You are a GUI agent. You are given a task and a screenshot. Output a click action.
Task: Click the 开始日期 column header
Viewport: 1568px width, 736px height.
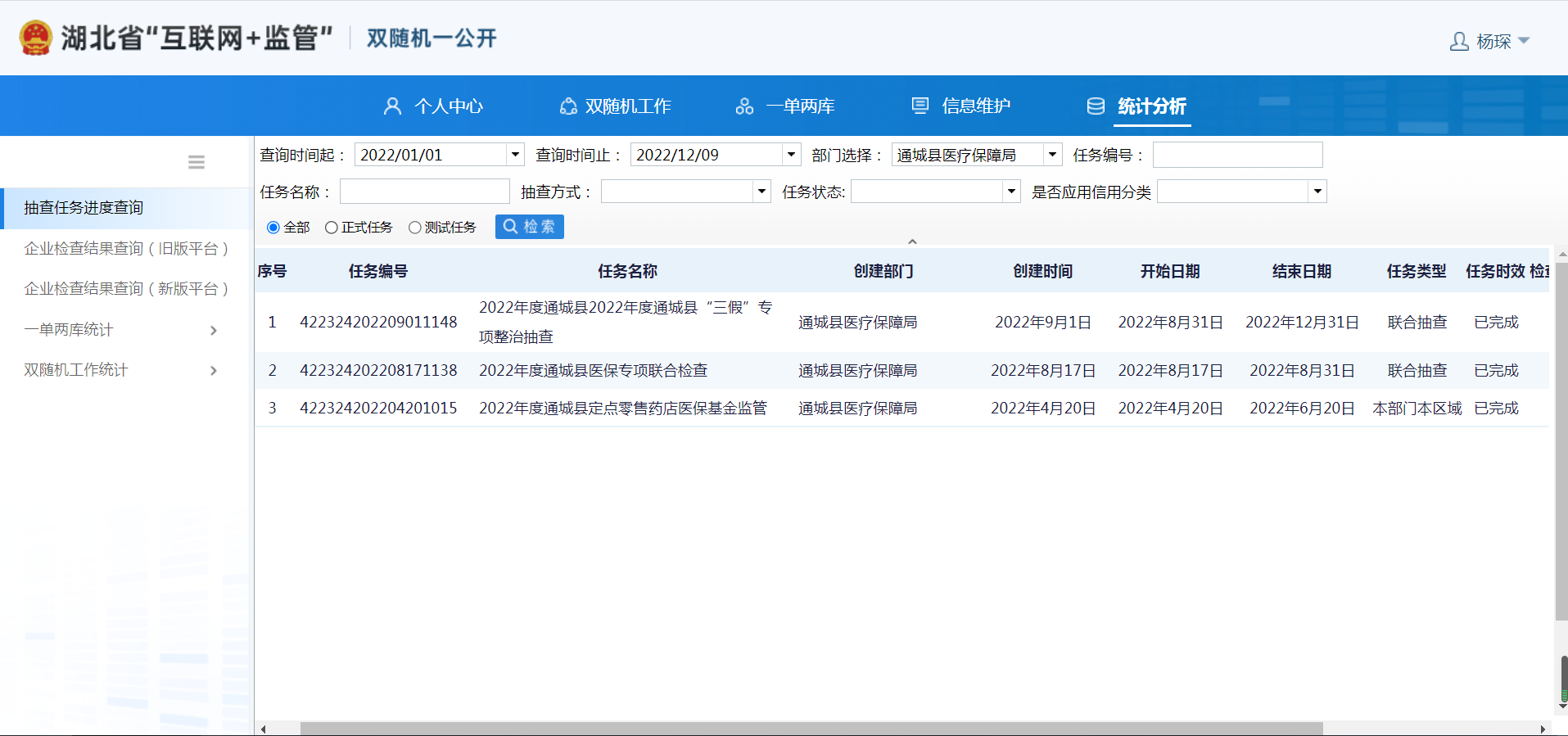[x=1171, y=271]
